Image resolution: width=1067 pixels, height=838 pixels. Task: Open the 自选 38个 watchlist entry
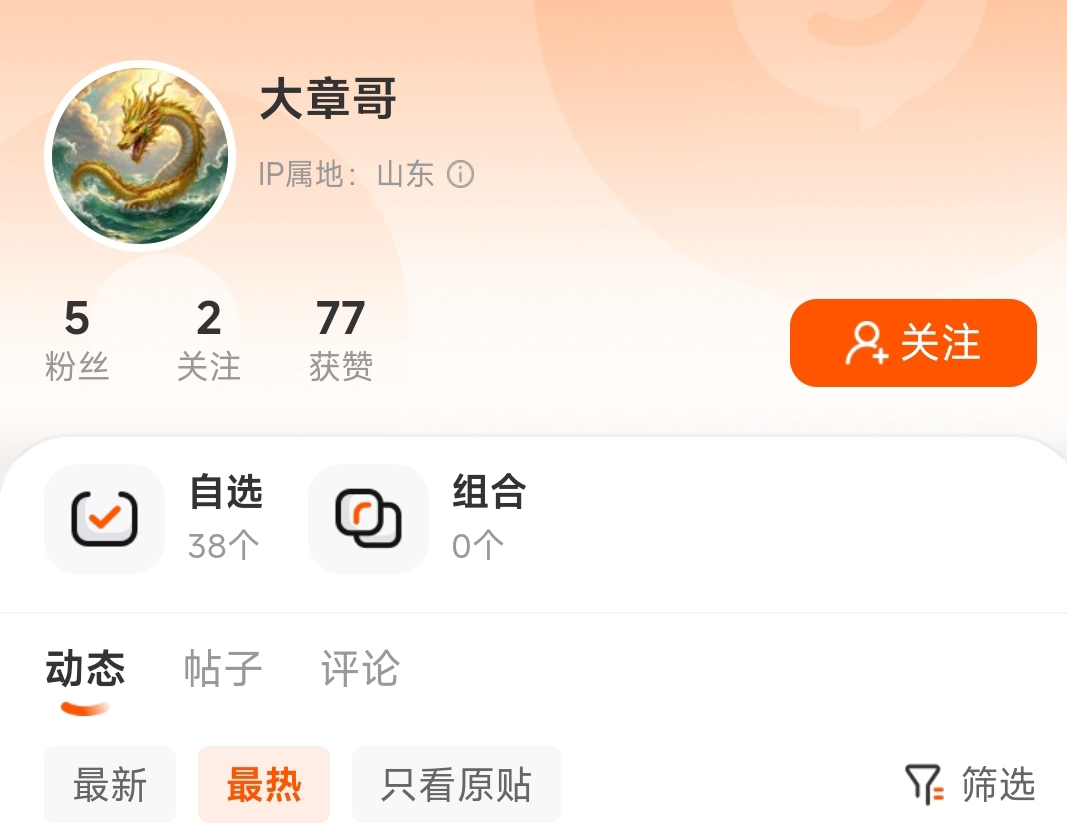click(x=154, y=519)
